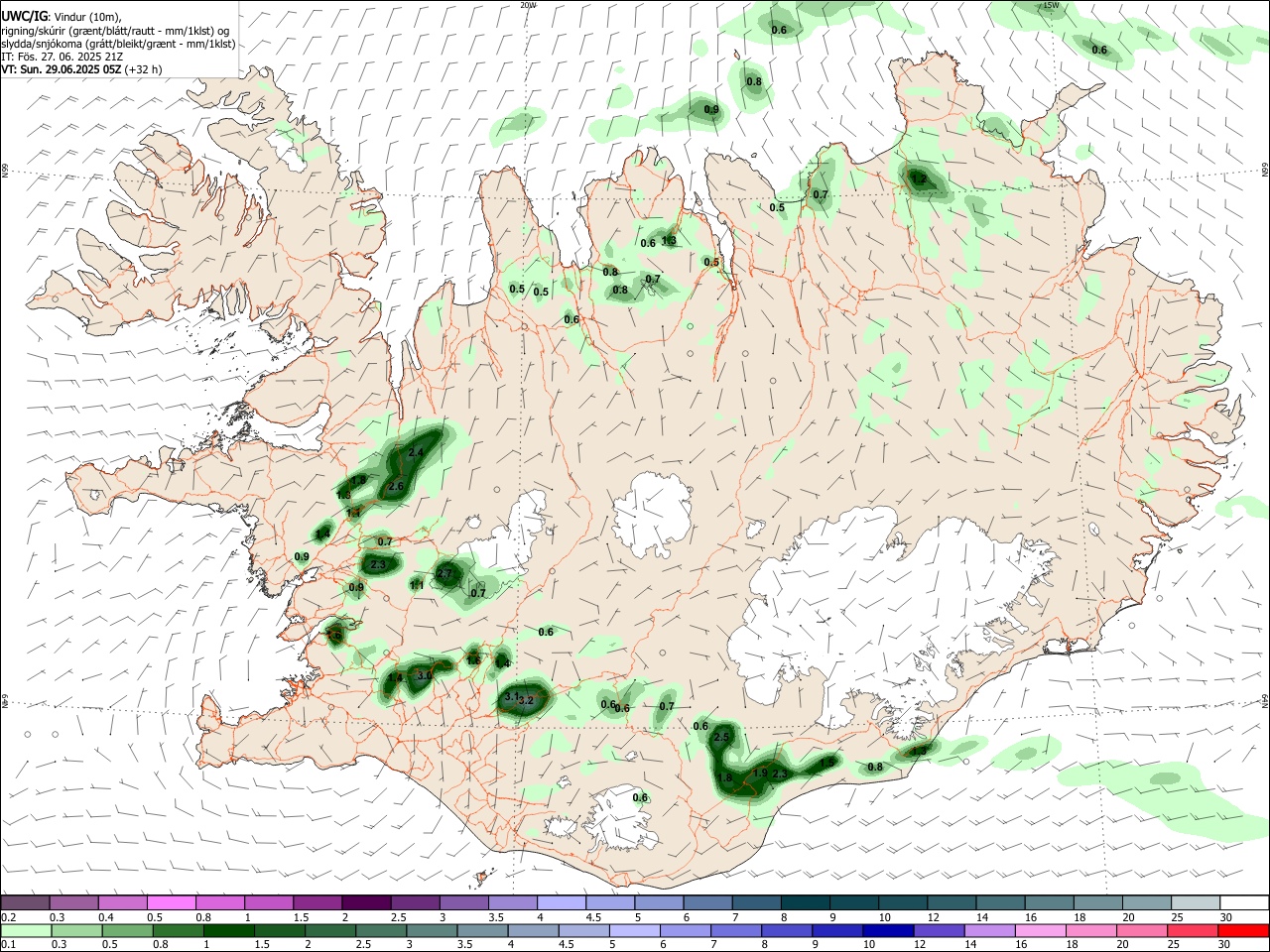This screenshot has width=1270, height=952.
Task: Pick the red swatch at 30 on the lower scale
Action: pyautogui.click(x=1243, y=929)
